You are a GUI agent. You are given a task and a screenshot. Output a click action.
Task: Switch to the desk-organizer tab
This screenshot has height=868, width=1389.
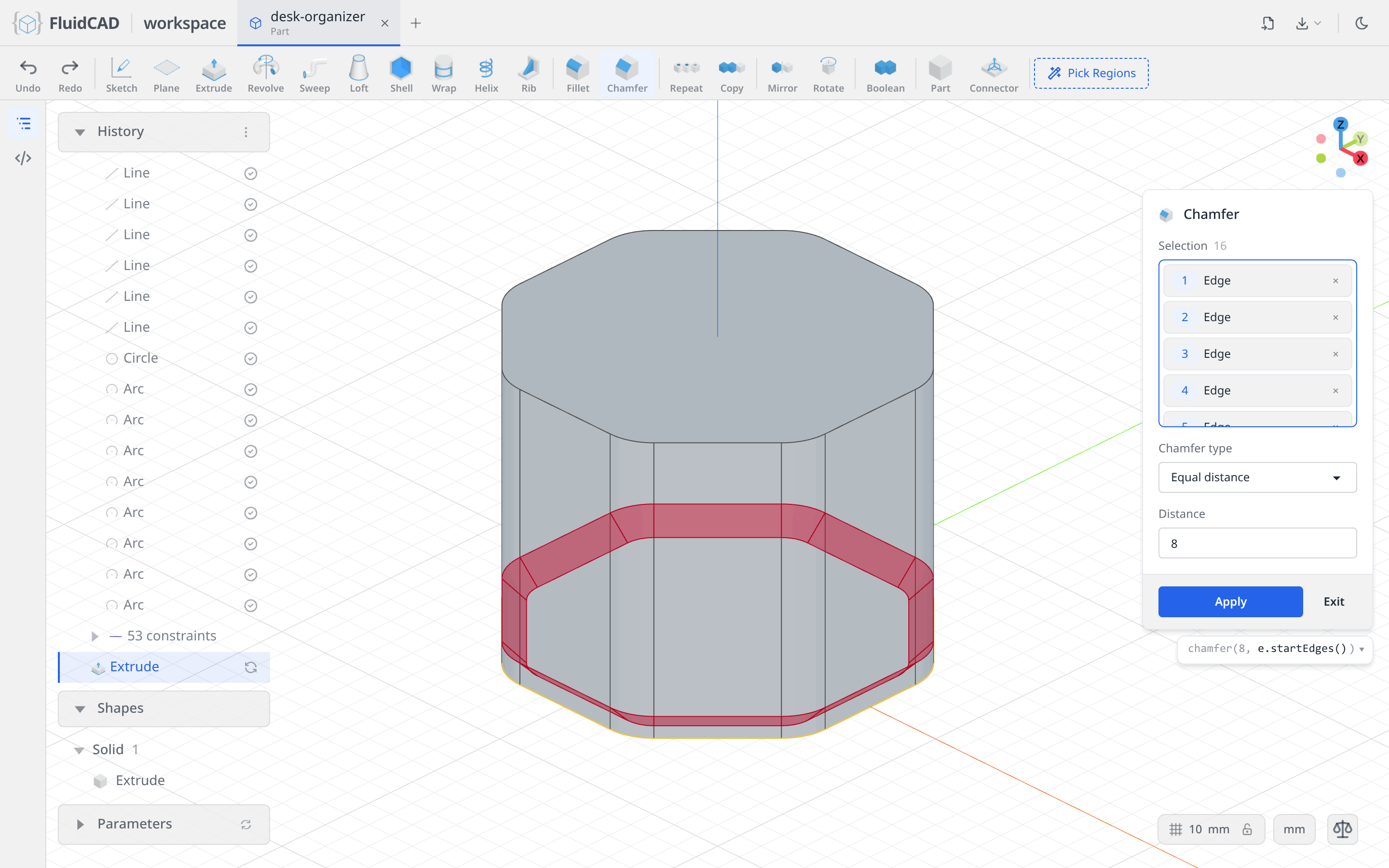(x=317, y=23)
